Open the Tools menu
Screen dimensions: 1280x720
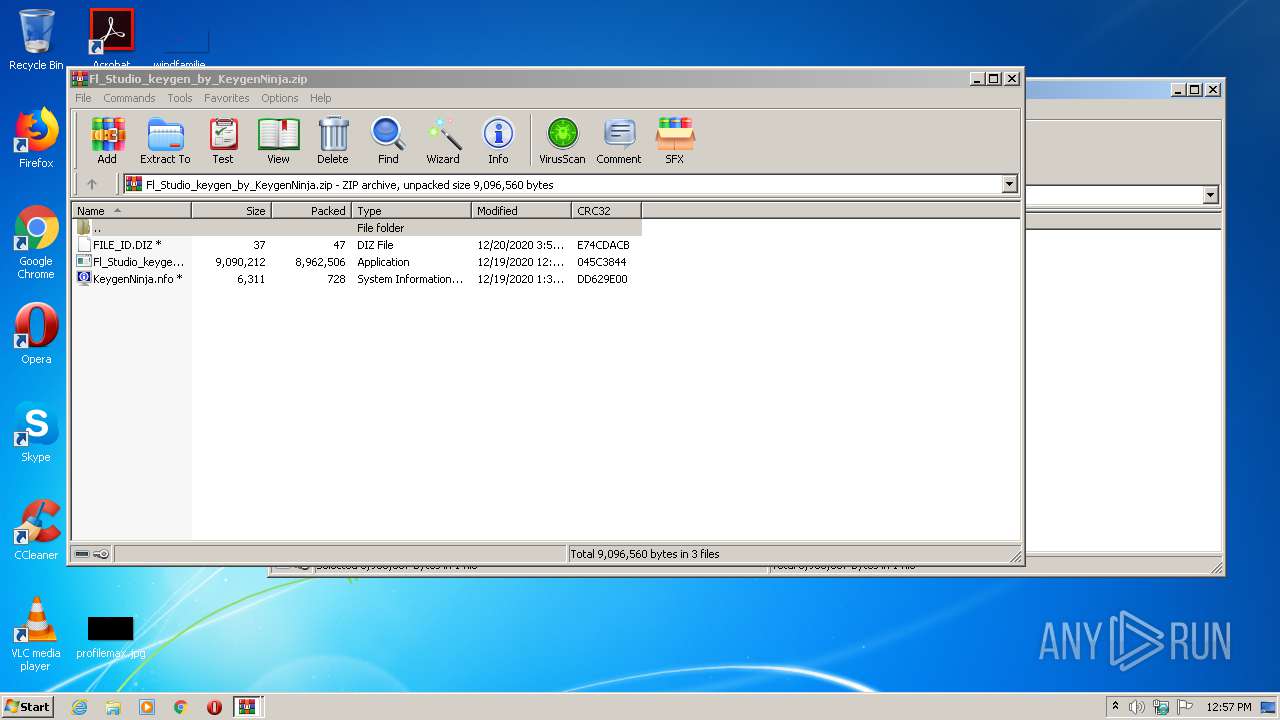[180, 98]
